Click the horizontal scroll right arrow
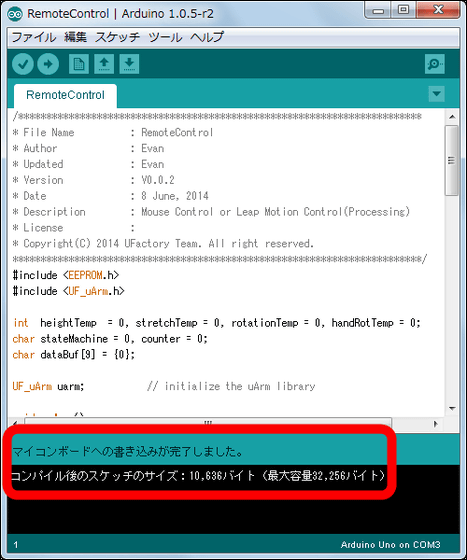The height and width of the screenshot is (560, 467). tap(435, 424)
